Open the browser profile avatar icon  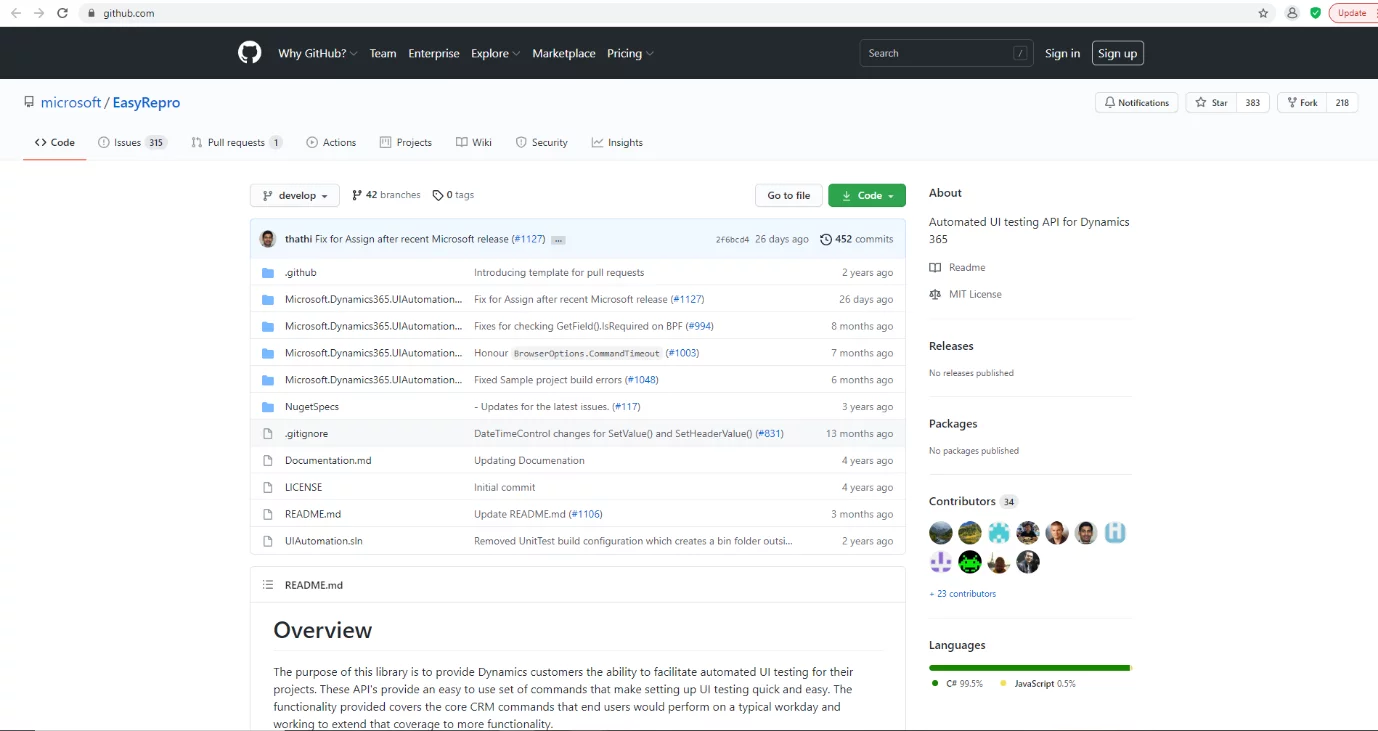coord(1292,13)
